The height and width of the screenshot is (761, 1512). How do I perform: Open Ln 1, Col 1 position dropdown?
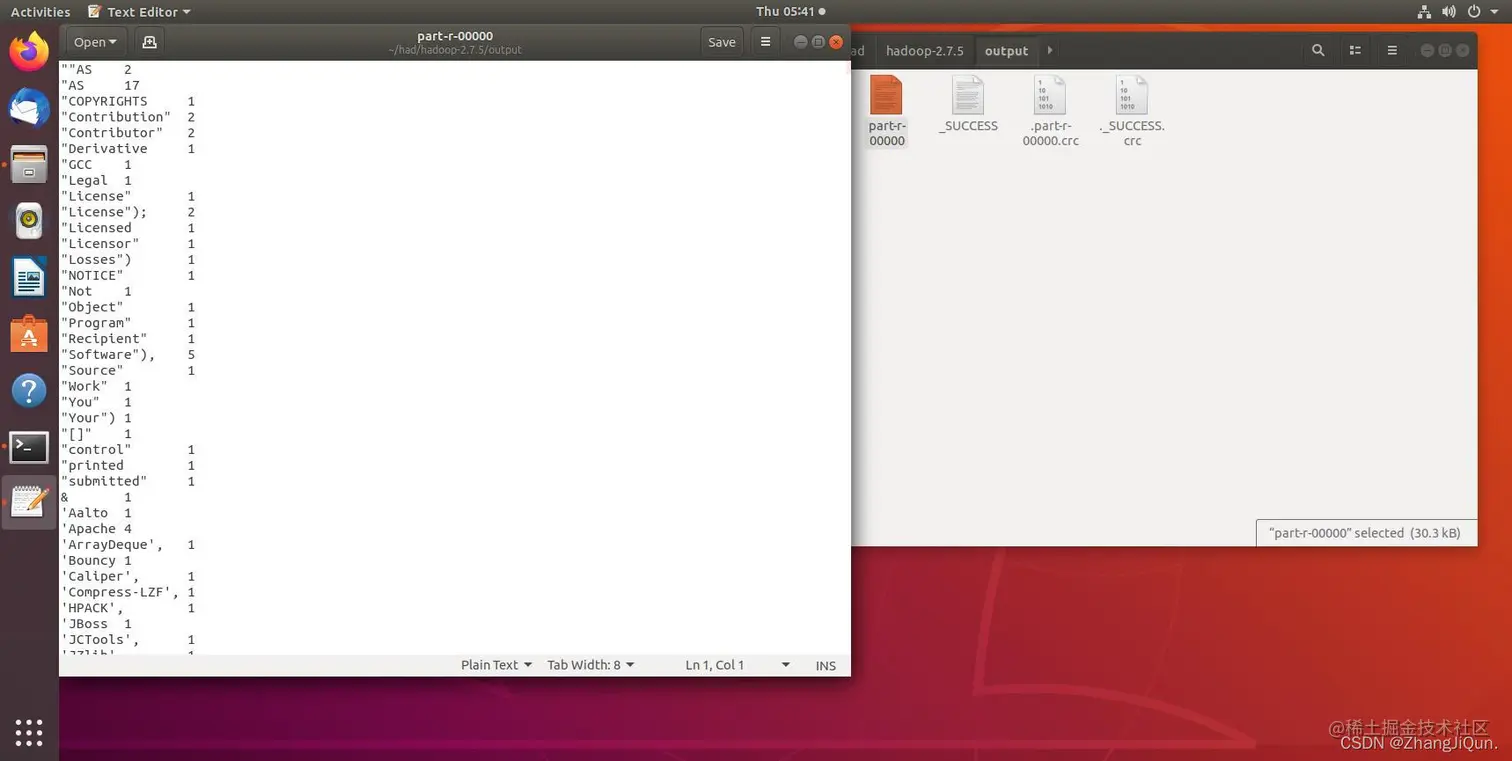738,665
